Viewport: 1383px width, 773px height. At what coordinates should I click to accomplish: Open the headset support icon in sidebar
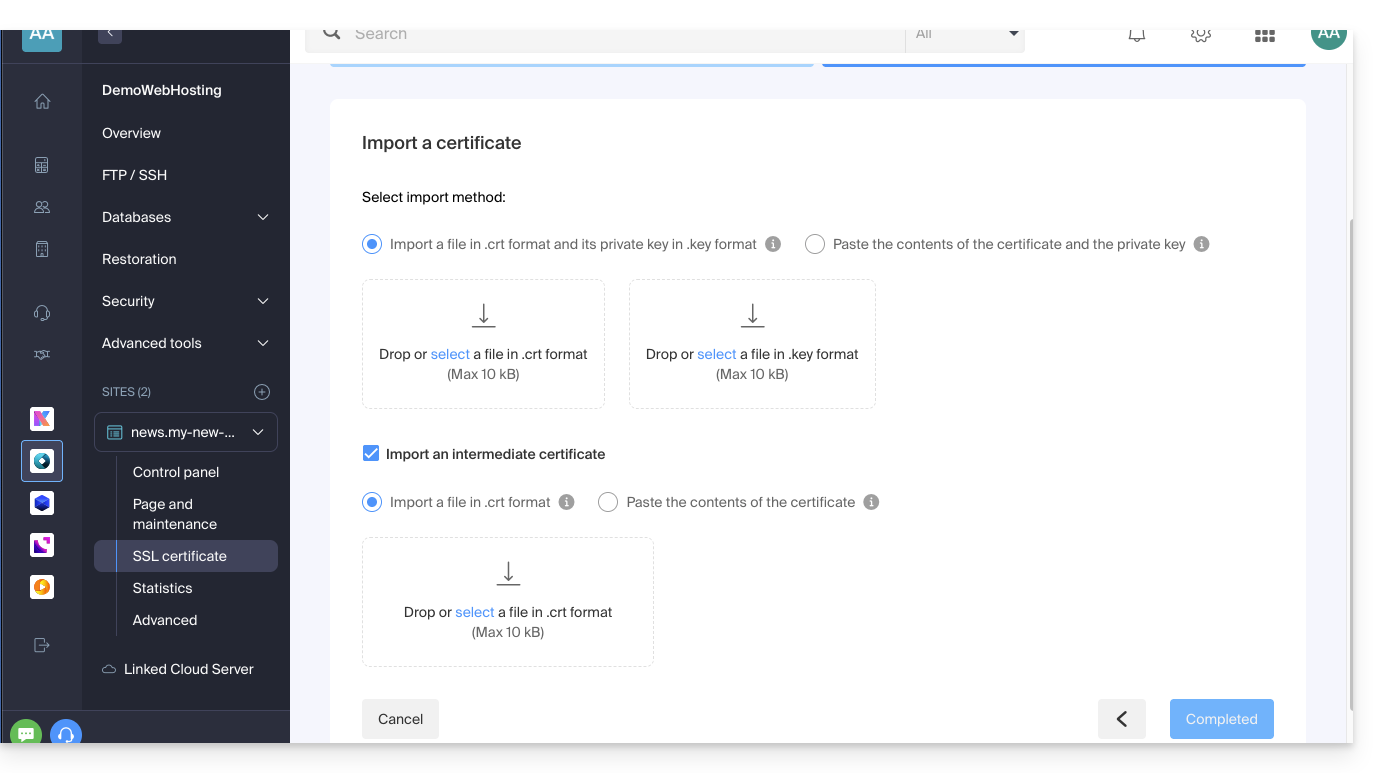click(42, 313)
